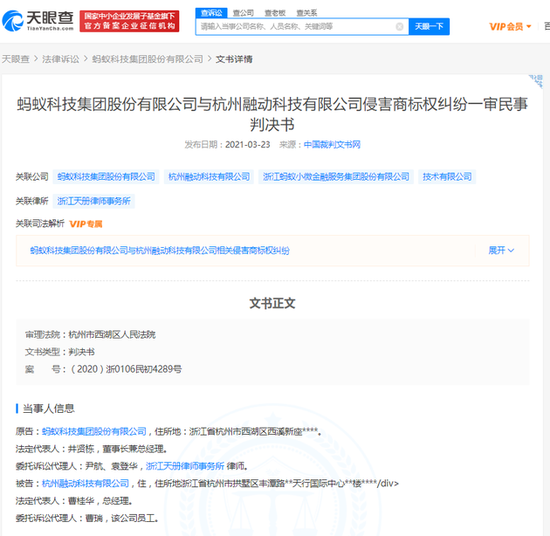550x536 pixels.
Task: Select the 查公司 search tab
Action: pyautogui.click(x=243, y=13)
